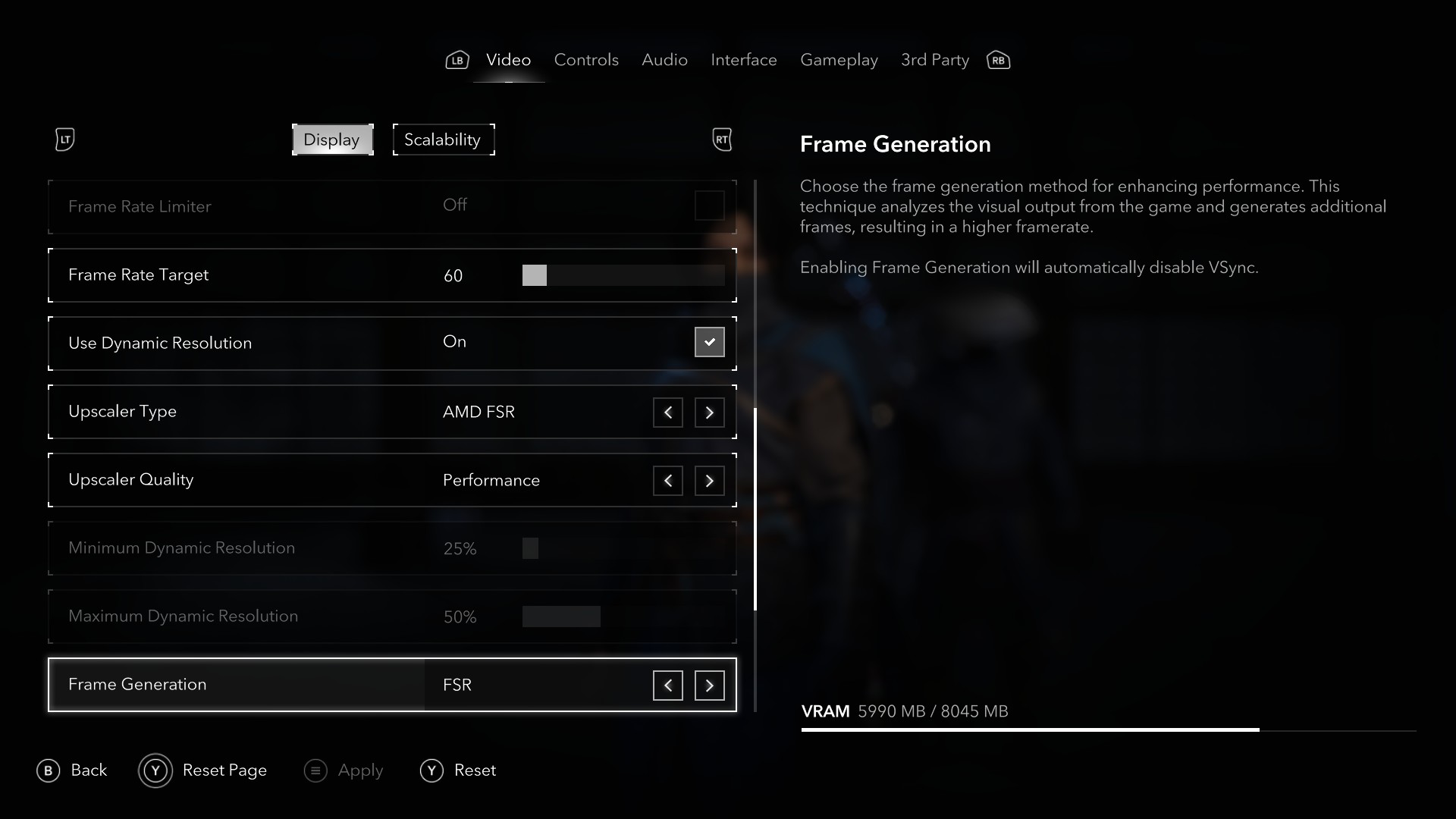Click the LB bumper navigation icon
This screenshot has height=819, width=1456.
click(457, 60)
